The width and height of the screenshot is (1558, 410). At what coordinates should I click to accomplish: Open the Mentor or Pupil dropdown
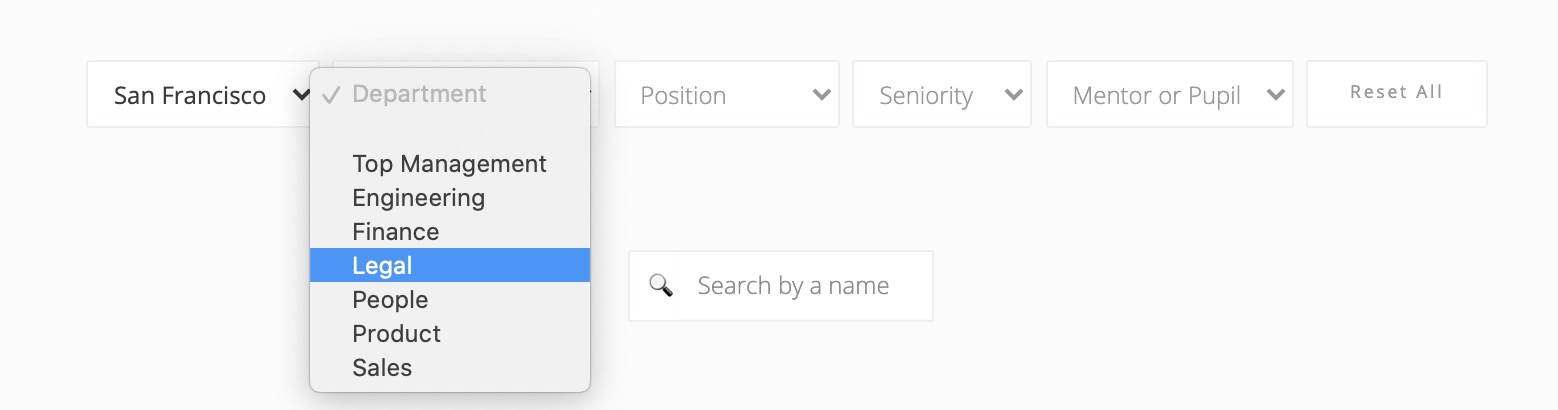coord(1170,94)
